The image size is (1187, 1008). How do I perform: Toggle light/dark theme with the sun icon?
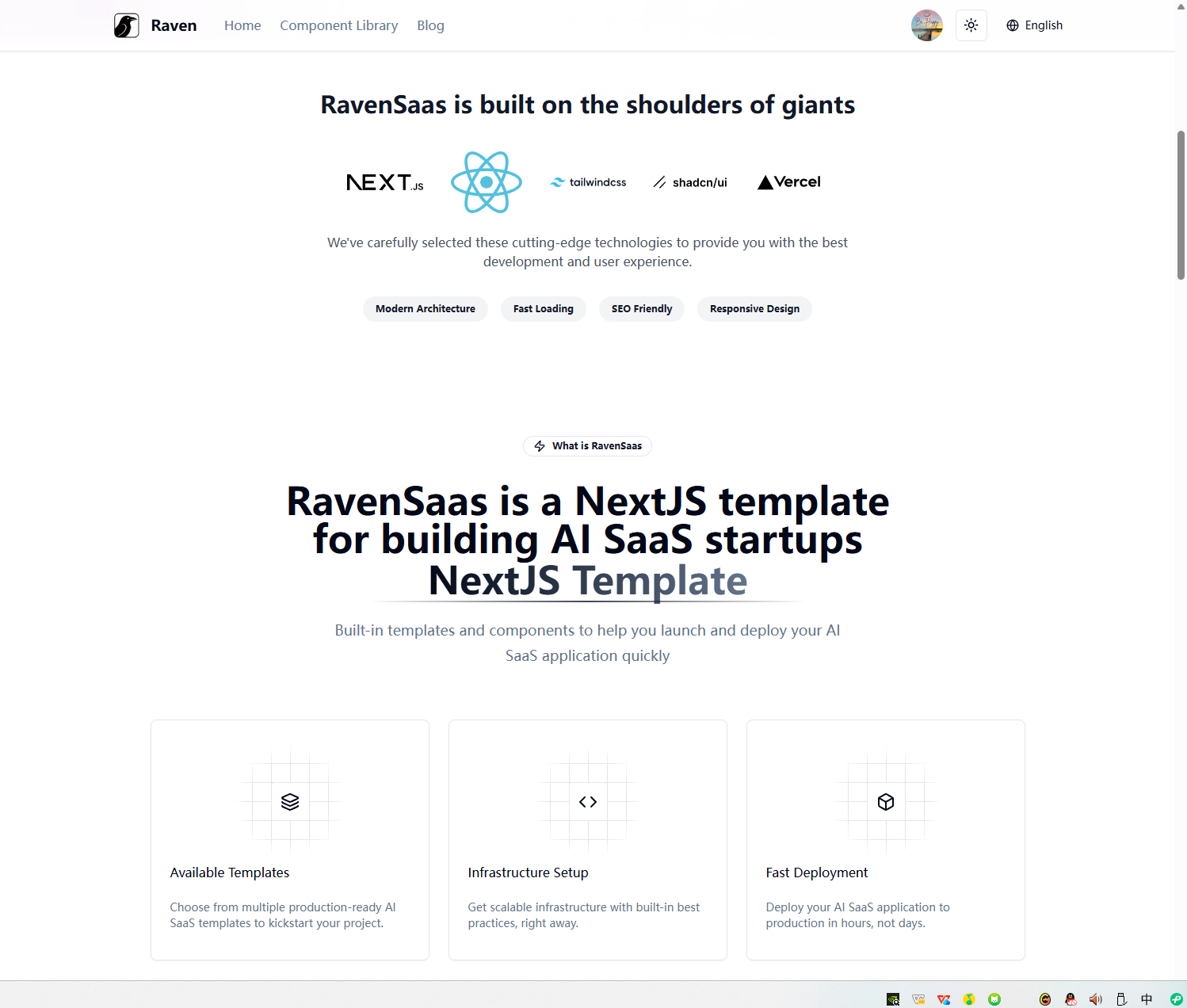(971, 25)
